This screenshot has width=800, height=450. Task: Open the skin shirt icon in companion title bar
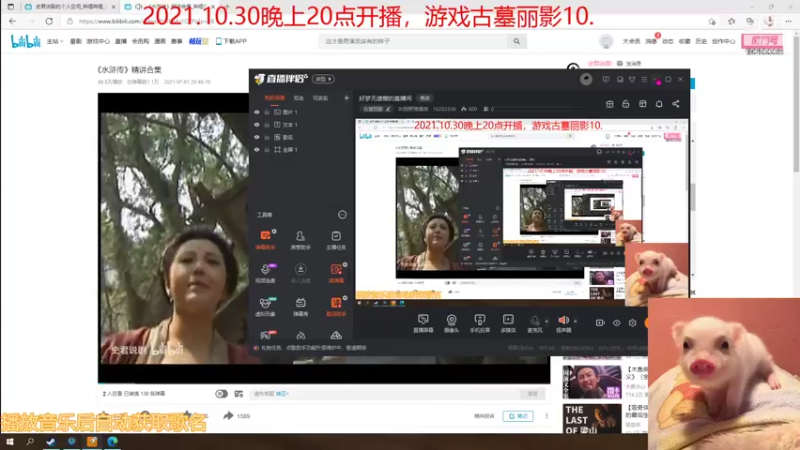[632, 80]
